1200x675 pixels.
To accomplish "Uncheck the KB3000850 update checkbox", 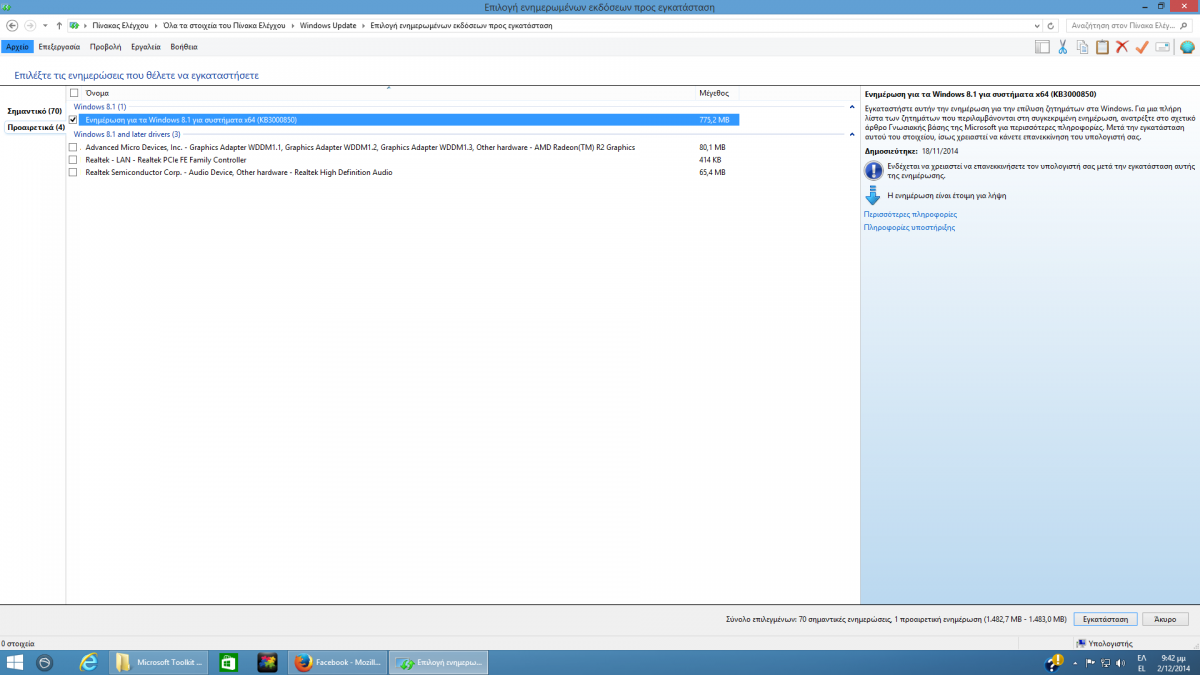I will (73, 120).
